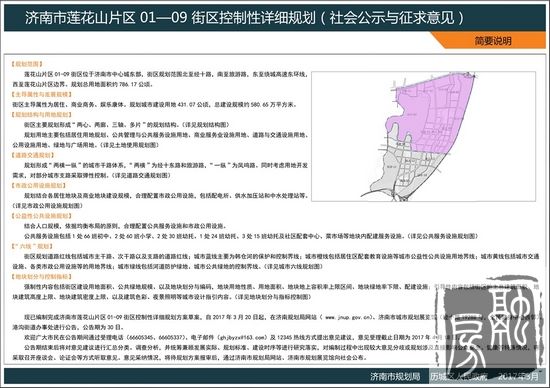The height and width of the screenshot is (388, 550).
Task: Click the 历城区人民政府 footer label
Action: 459,377
